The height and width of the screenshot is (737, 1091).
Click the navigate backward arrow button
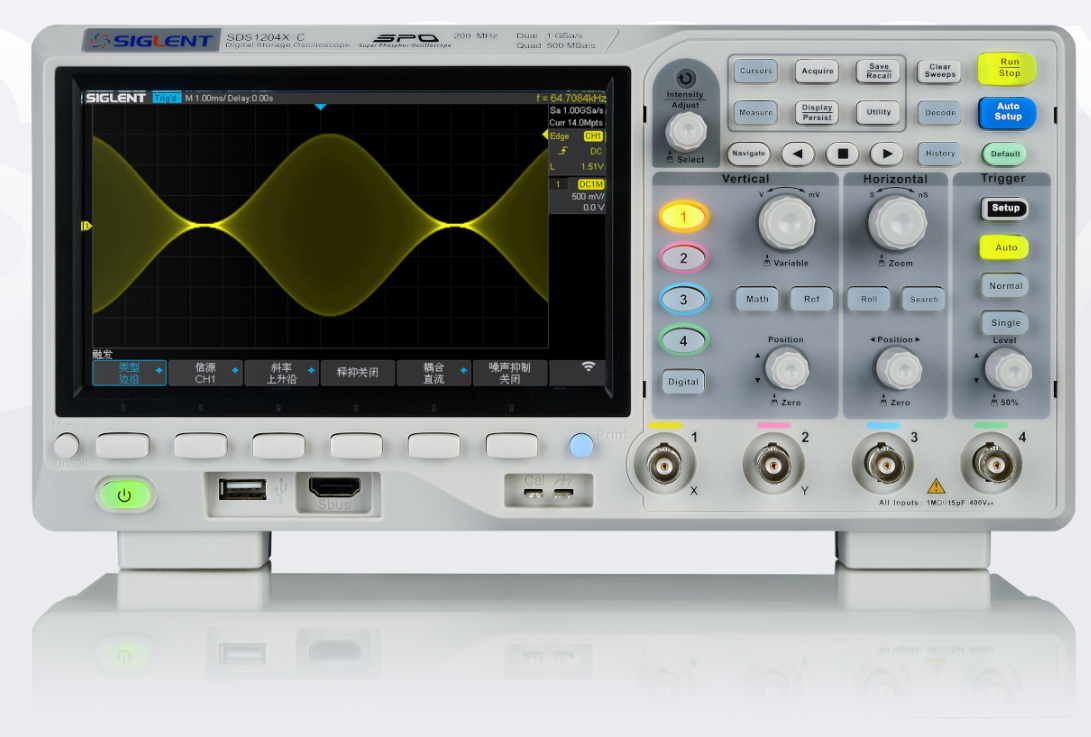(797, 154)
